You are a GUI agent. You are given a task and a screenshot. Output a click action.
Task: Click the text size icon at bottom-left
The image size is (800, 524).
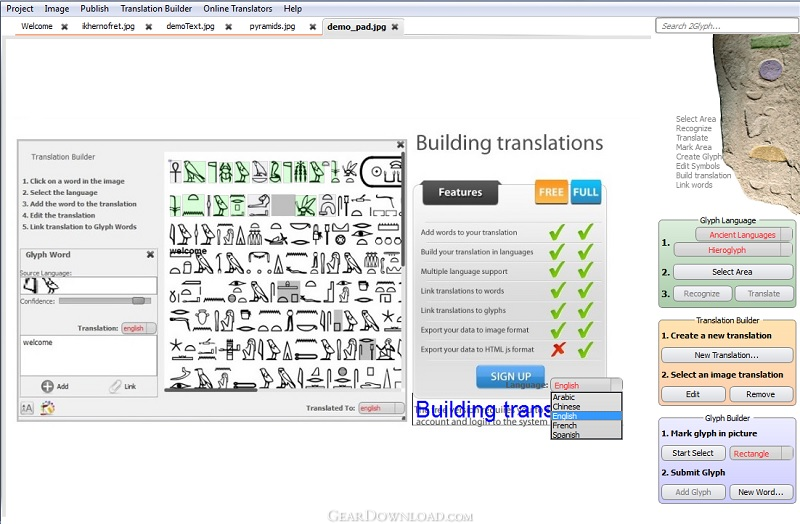pos(27,407)
